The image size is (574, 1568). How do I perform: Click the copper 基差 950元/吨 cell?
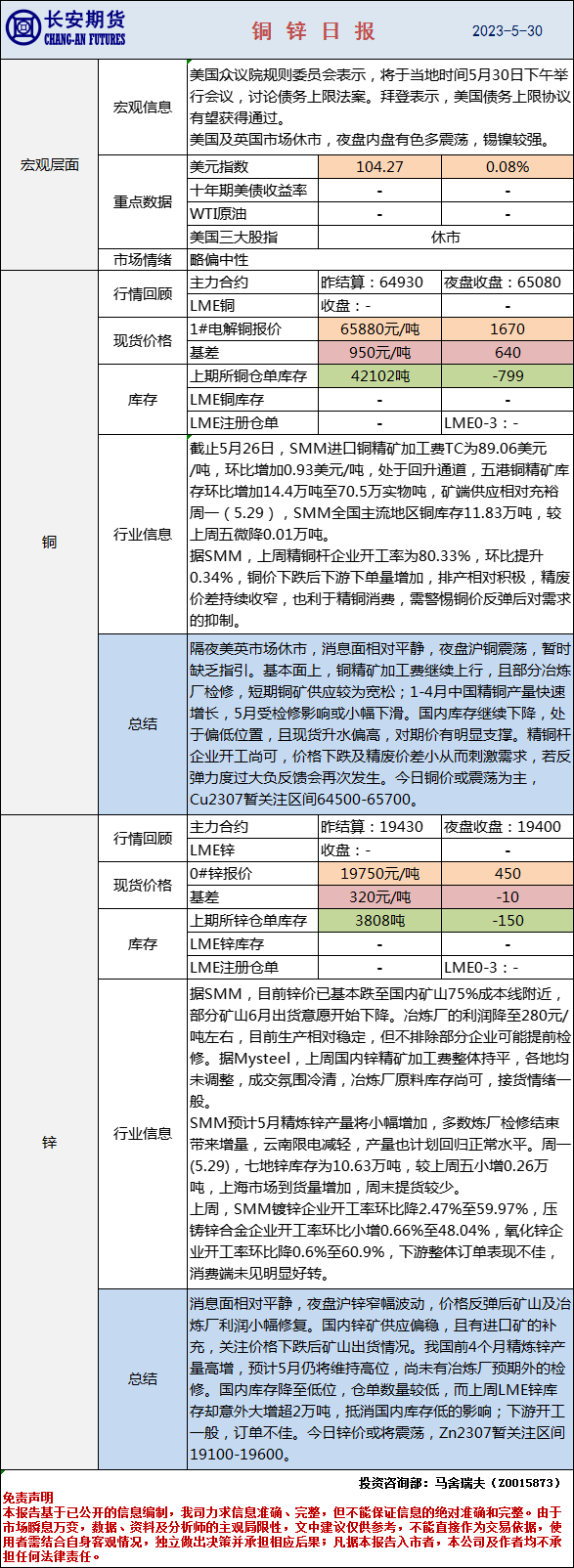point(379,353)
